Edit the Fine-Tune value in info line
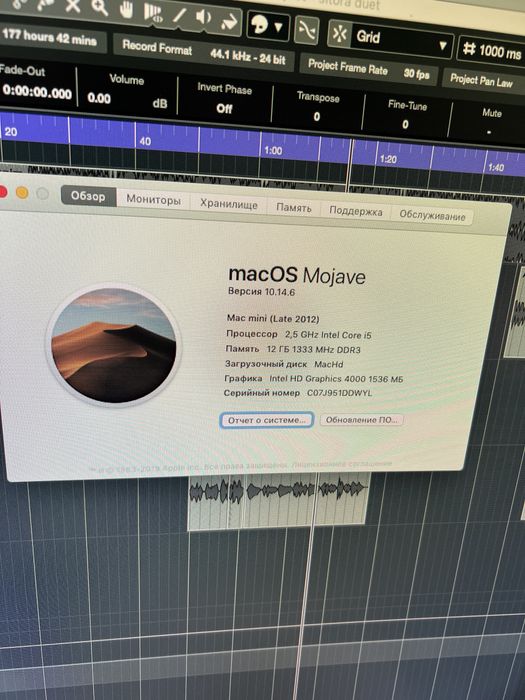The image size is (525, 700). 405,124
